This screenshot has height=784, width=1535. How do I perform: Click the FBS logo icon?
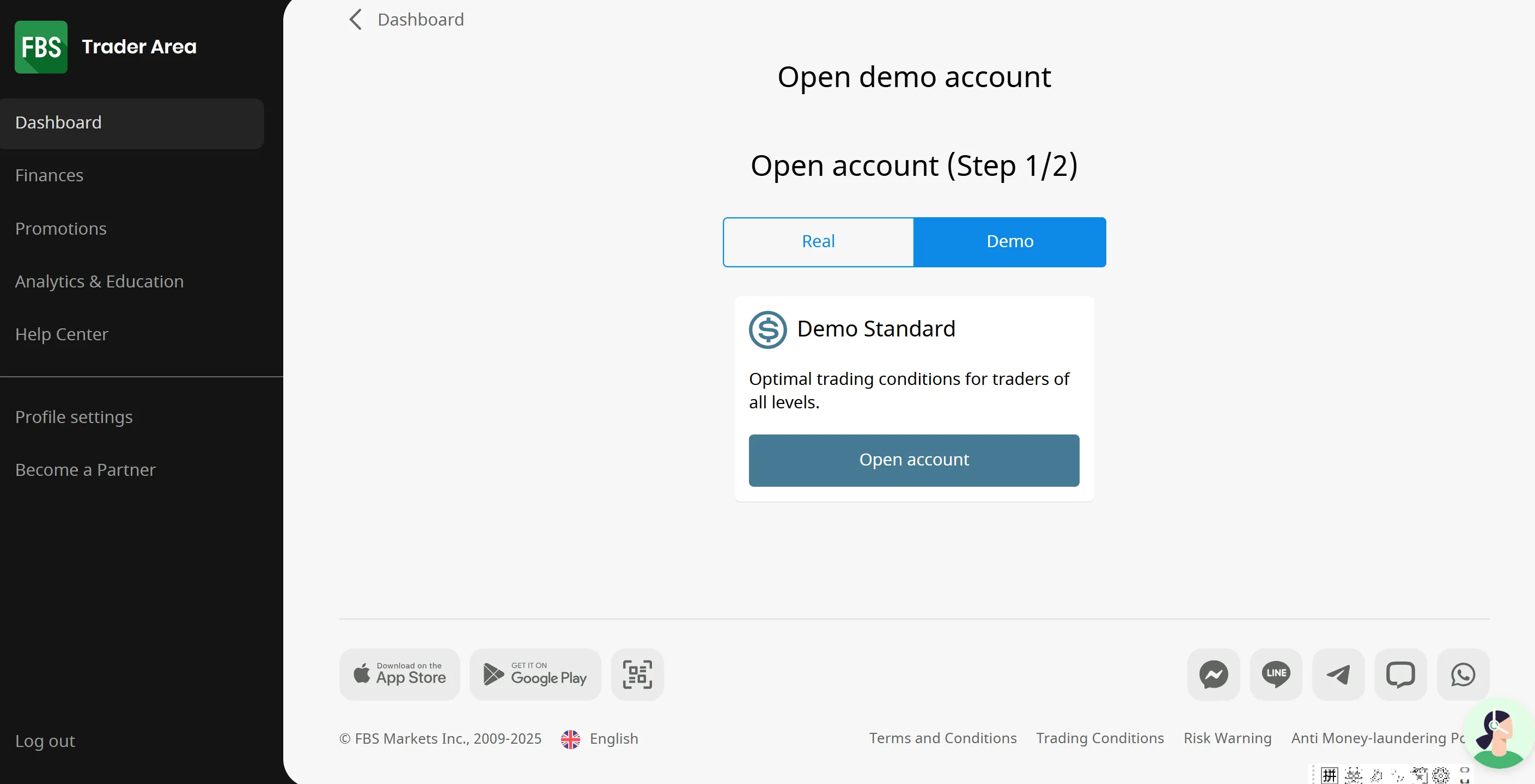(x=40, y=46)
